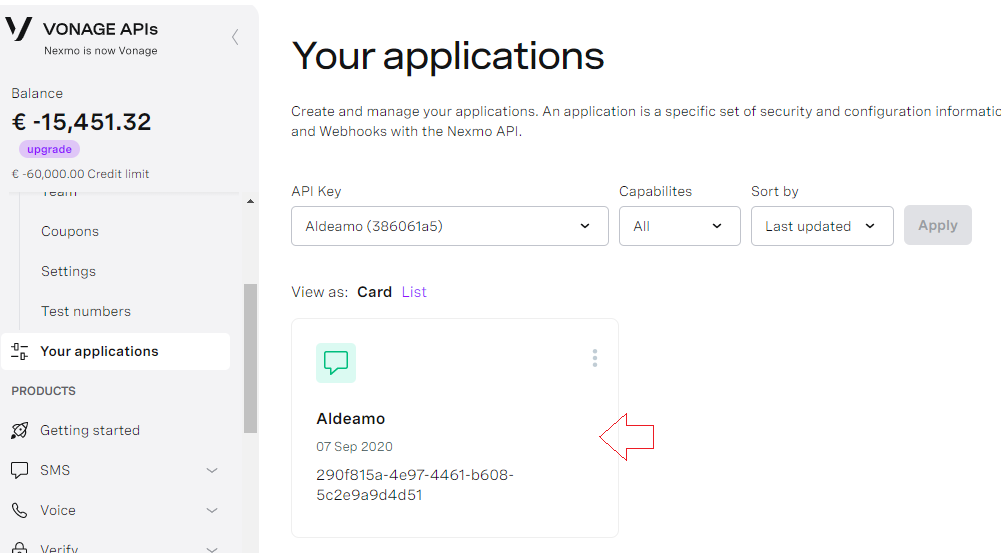This screenshot has height=553, width=1003.
Task: Open the Sort by Last updated dropdown
Action: 822,226
